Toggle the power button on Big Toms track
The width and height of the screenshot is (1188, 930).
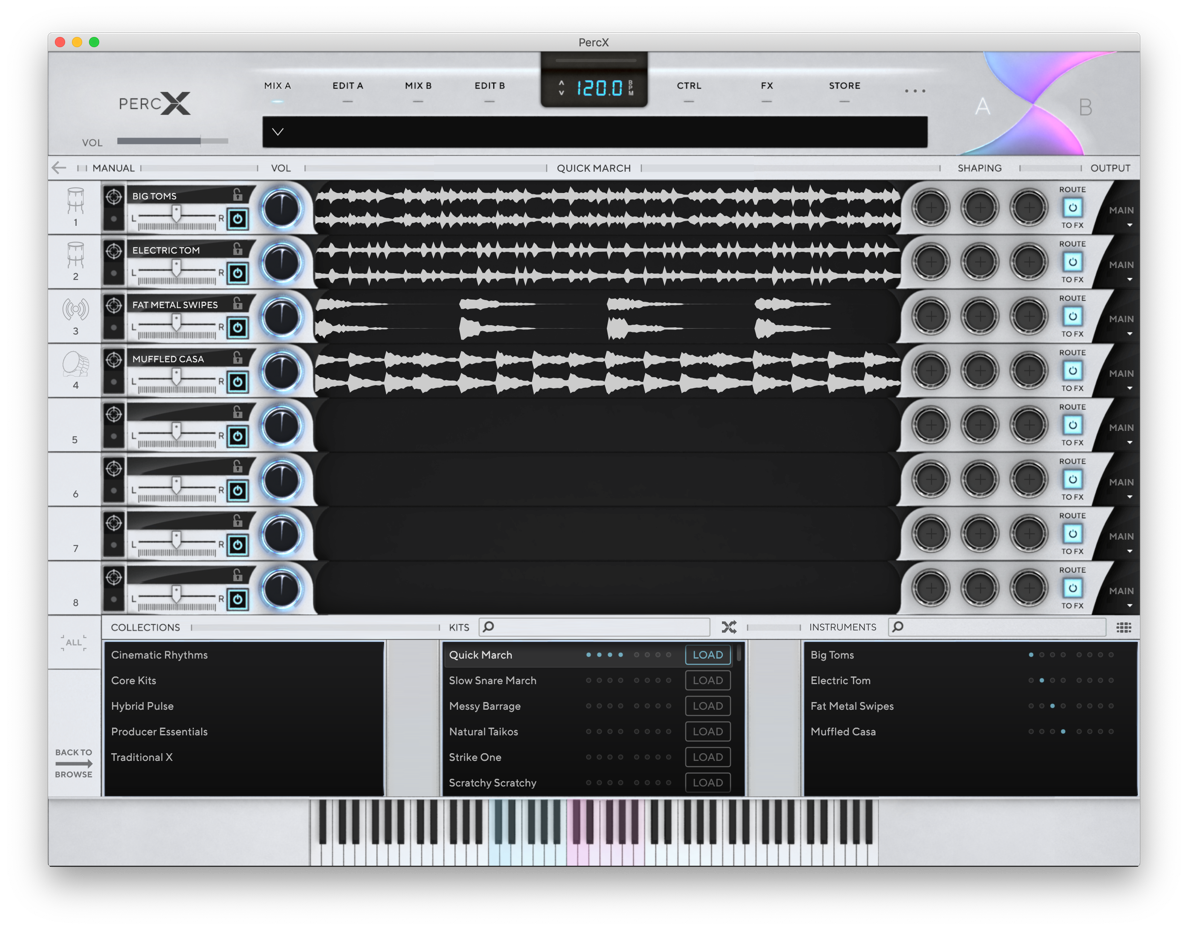click(x=238, y=219)
